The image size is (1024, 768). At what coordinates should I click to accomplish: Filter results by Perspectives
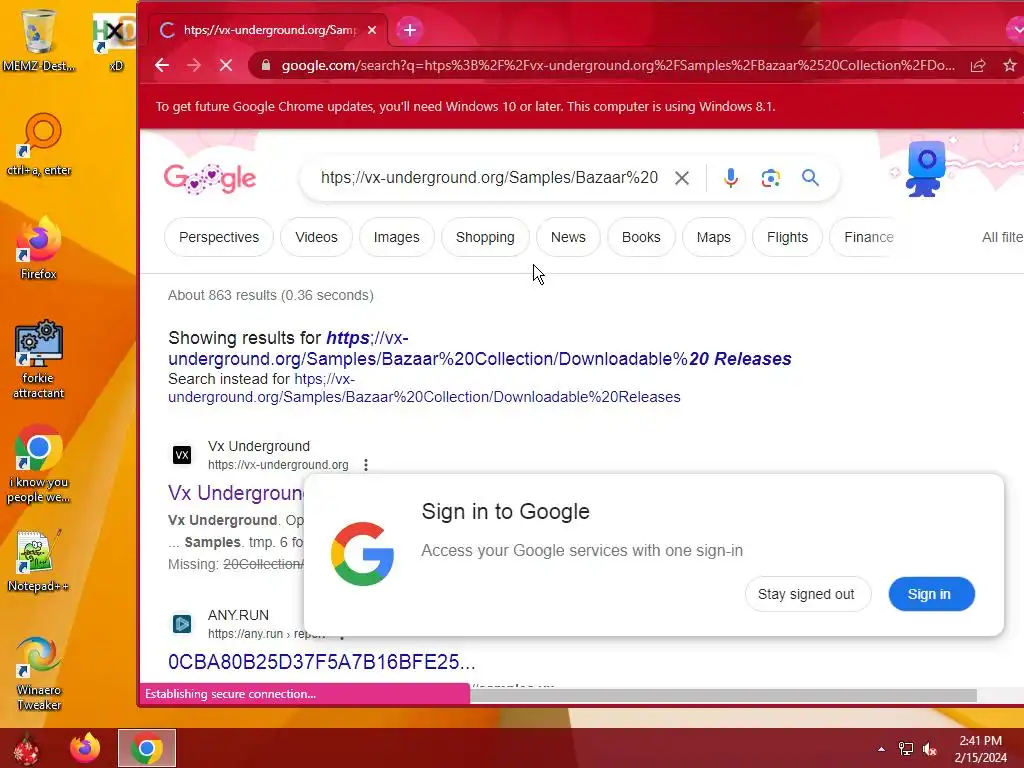(219, 237)
